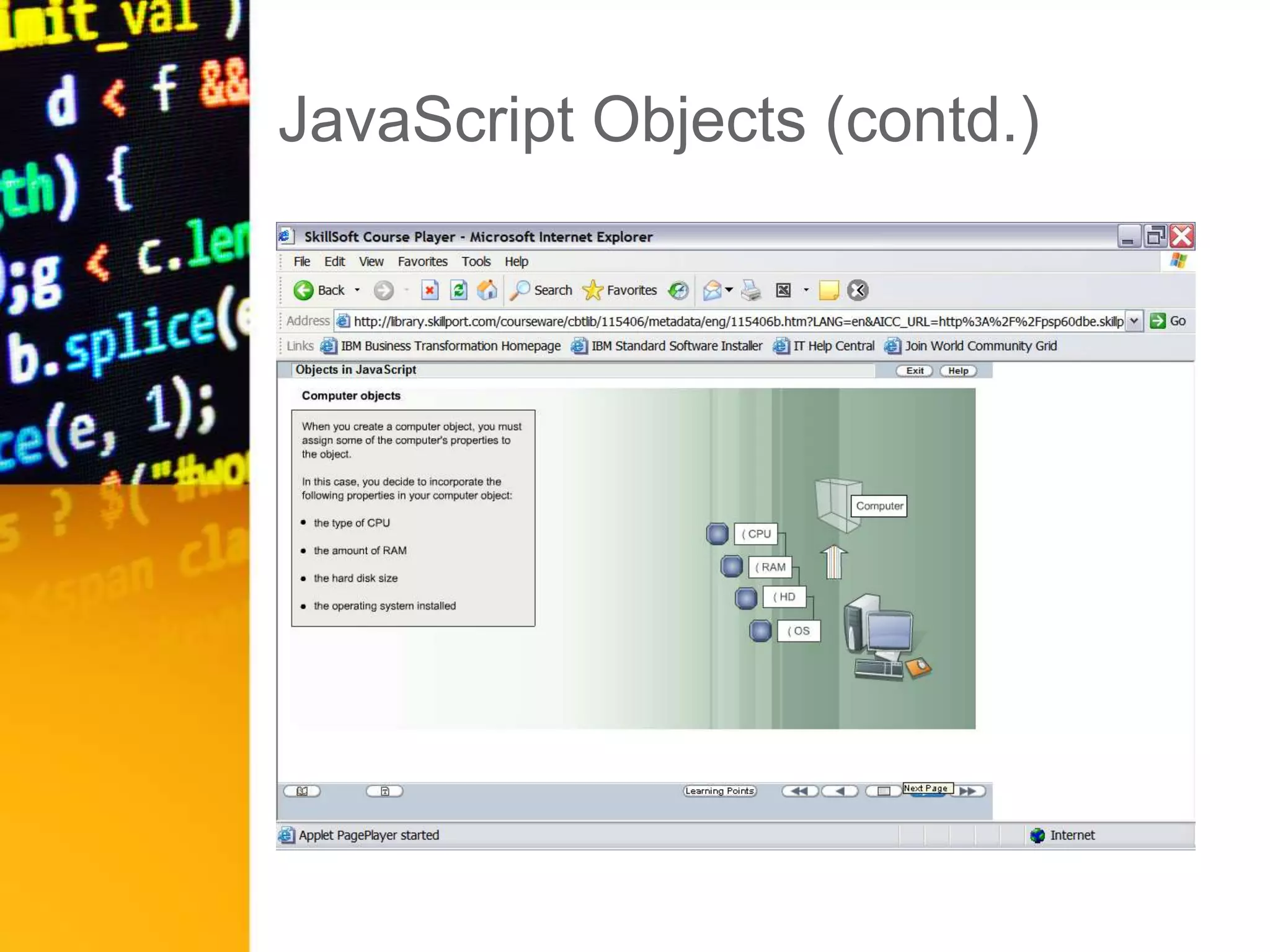Expand the Mail dropdown arrow
Screen dimensions: 1270x952
pos(729,290)
